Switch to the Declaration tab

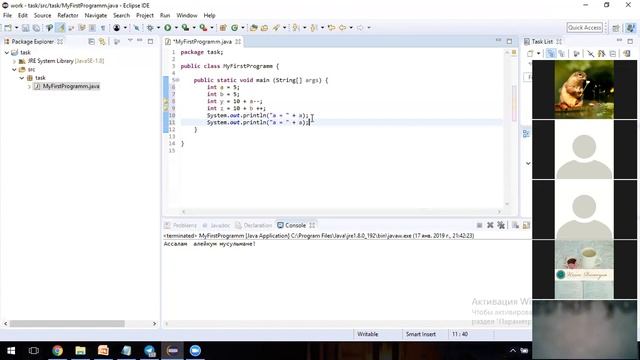(253, 225)
